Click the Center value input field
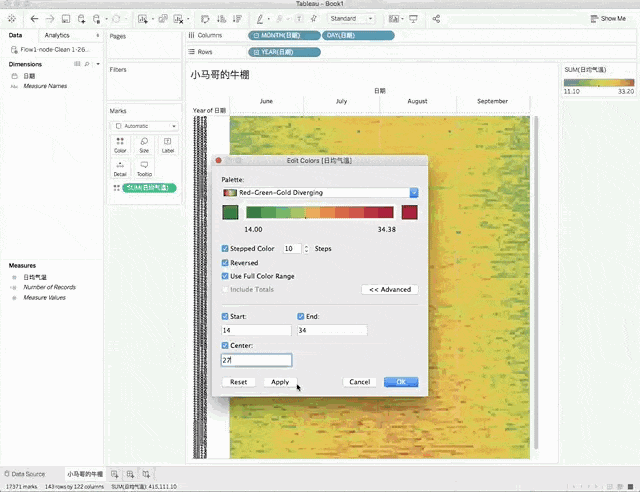Viewport: 640px width, 492px height. click(256, 360)
